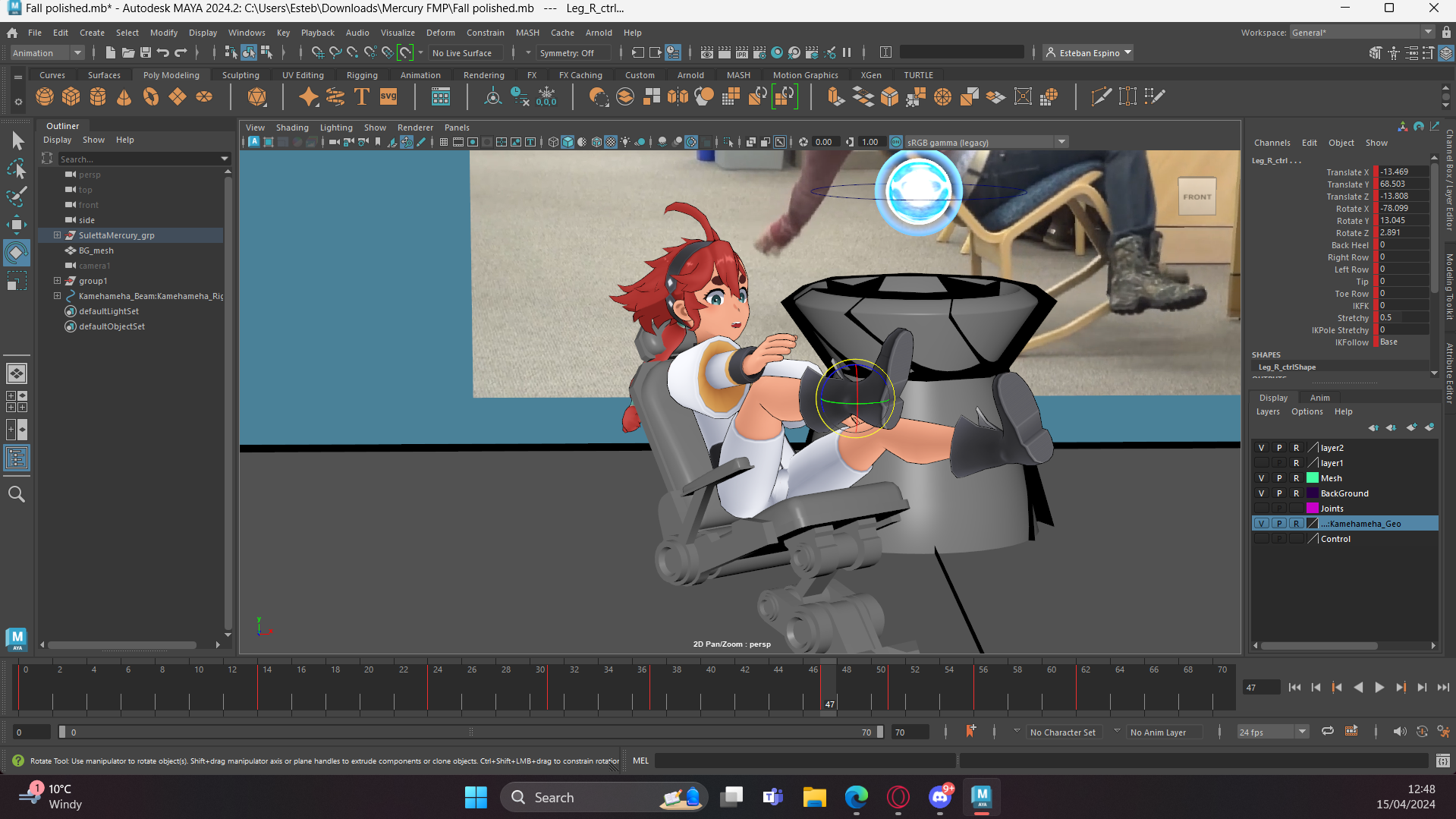Screen dimensions: 1456x819
Task: Toggle visibility box of Joints layer
Action: 1261,509
